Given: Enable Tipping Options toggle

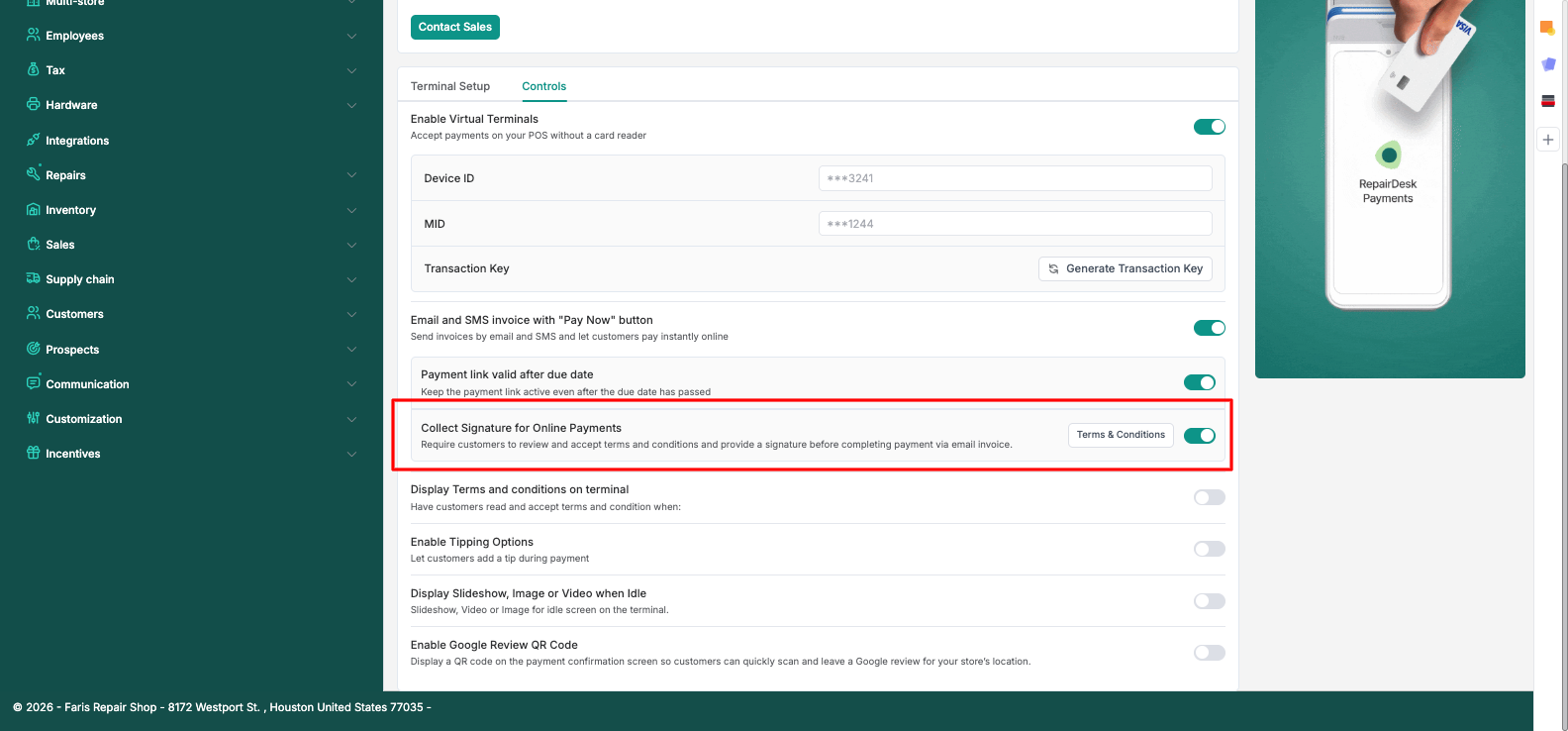Looking at the screenshot, I should pos(1210,549).
